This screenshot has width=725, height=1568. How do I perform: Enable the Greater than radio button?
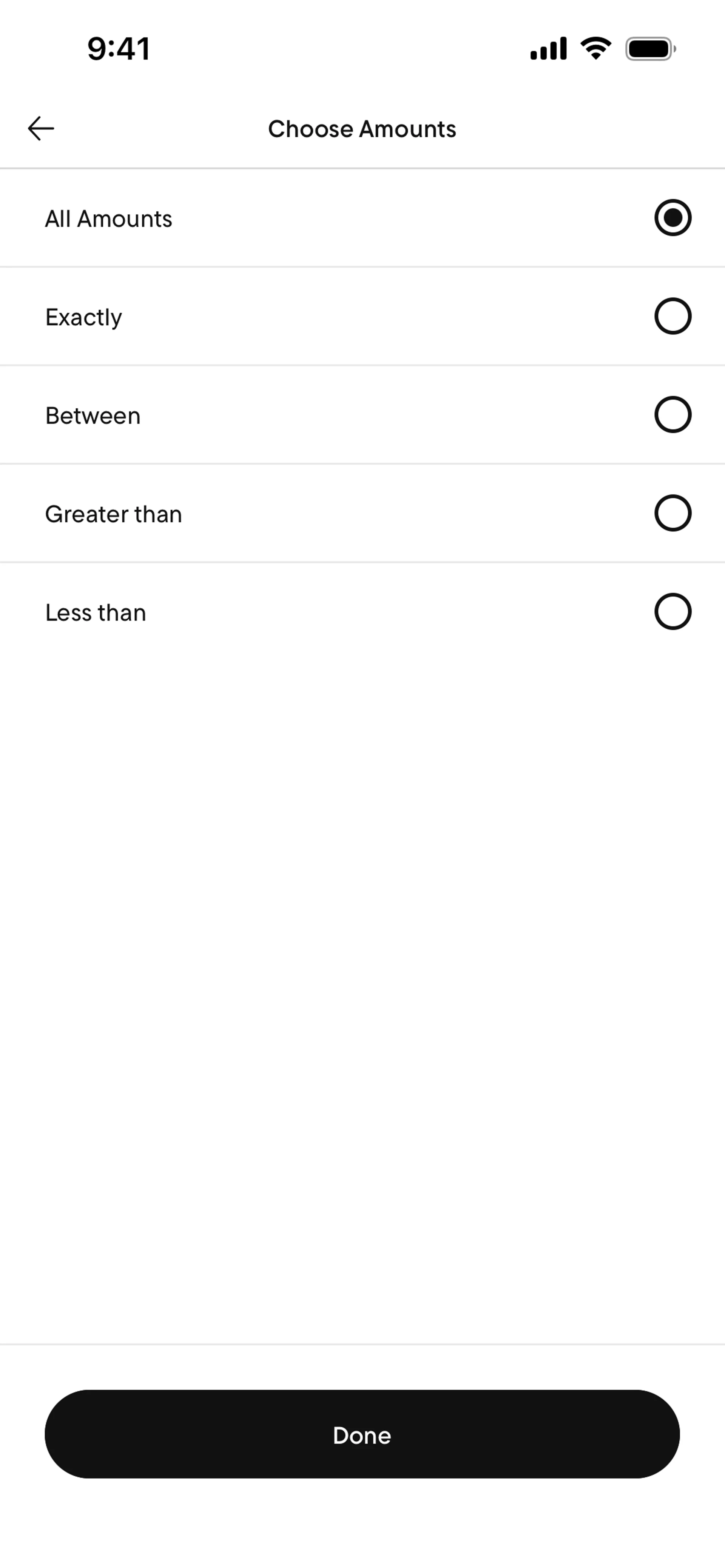(x=673, y=513)
